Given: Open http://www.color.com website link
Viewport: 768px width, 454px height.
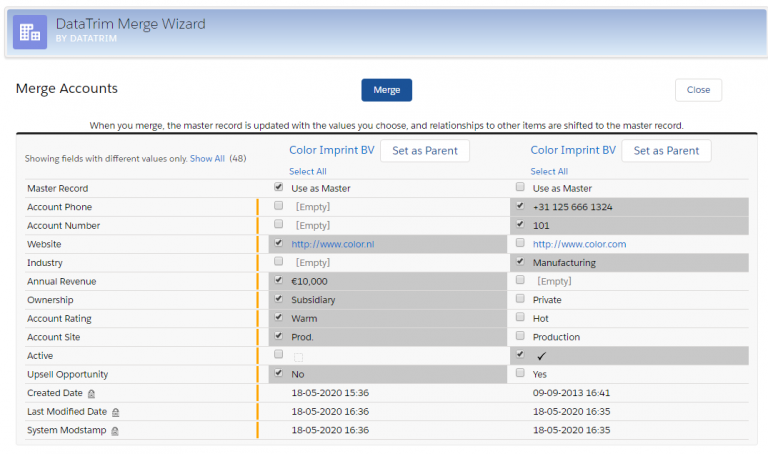Looking at the screenshot, I should 579,244.
